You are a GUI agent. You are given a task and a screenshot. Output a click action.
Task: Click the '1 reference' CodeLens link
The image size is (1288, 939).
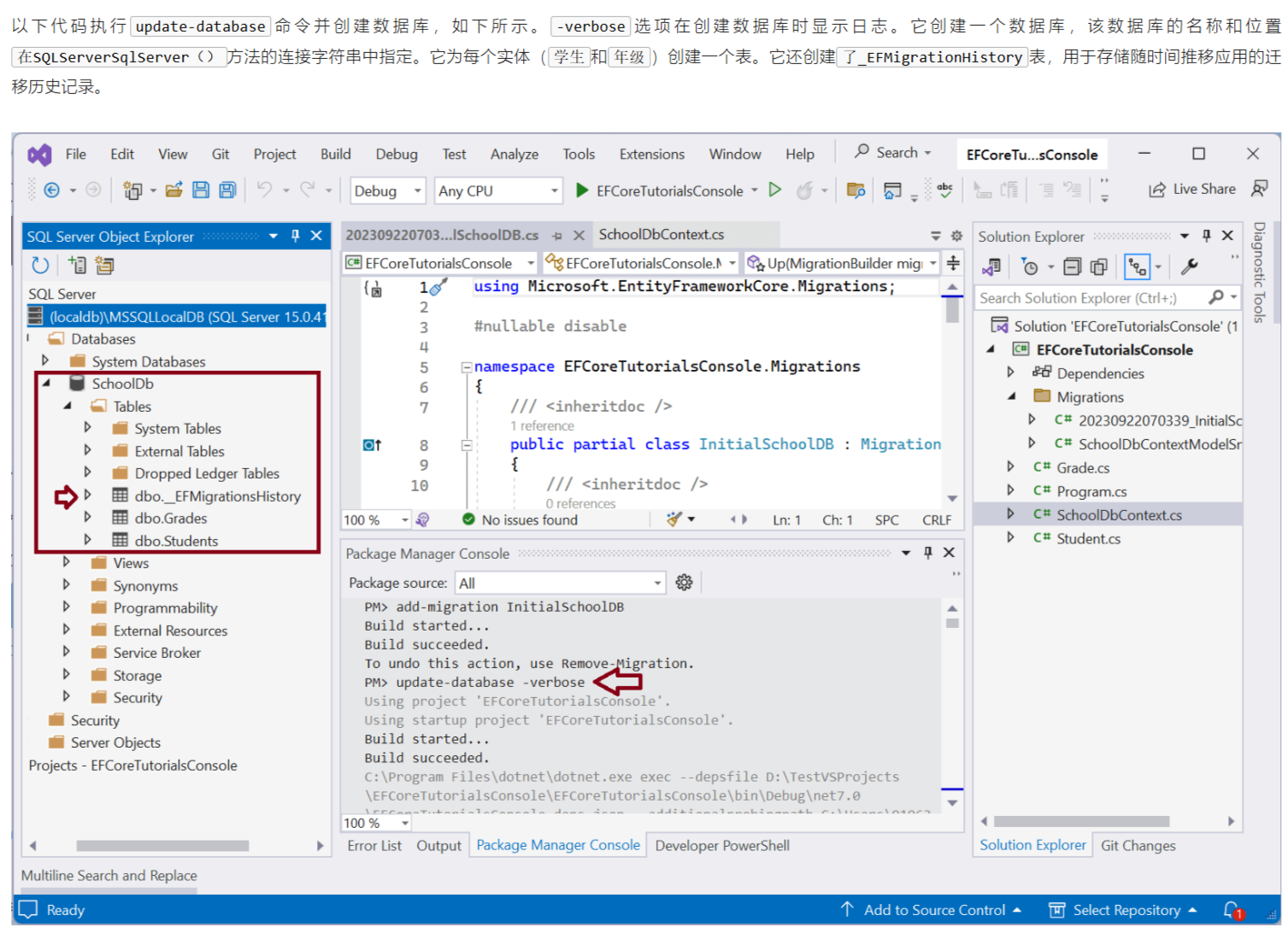(x=542, y=425)
